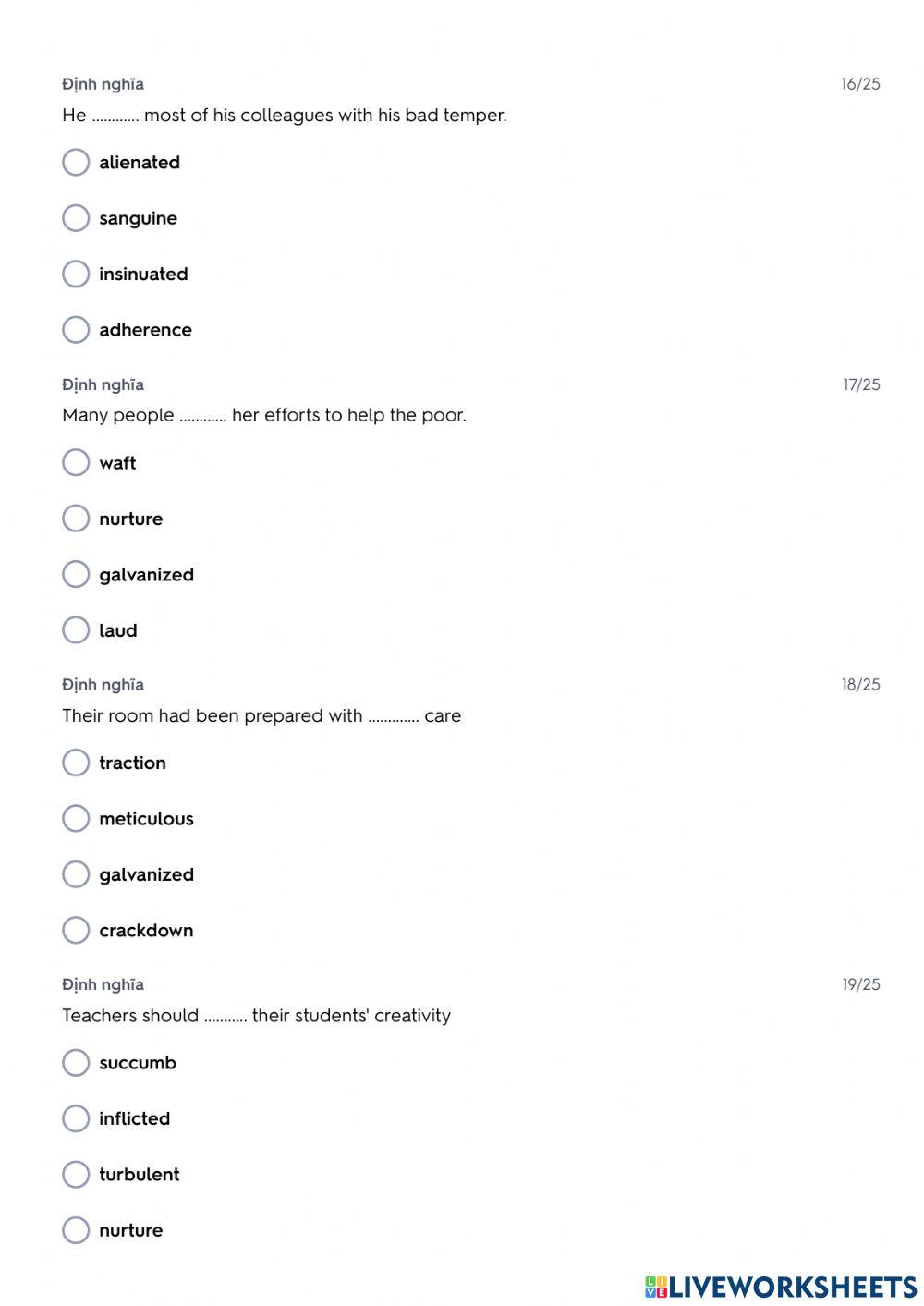Open the LIVEWORKSHEETS brand link
Screen dimensions: 924x1306
click(793, 1287)
